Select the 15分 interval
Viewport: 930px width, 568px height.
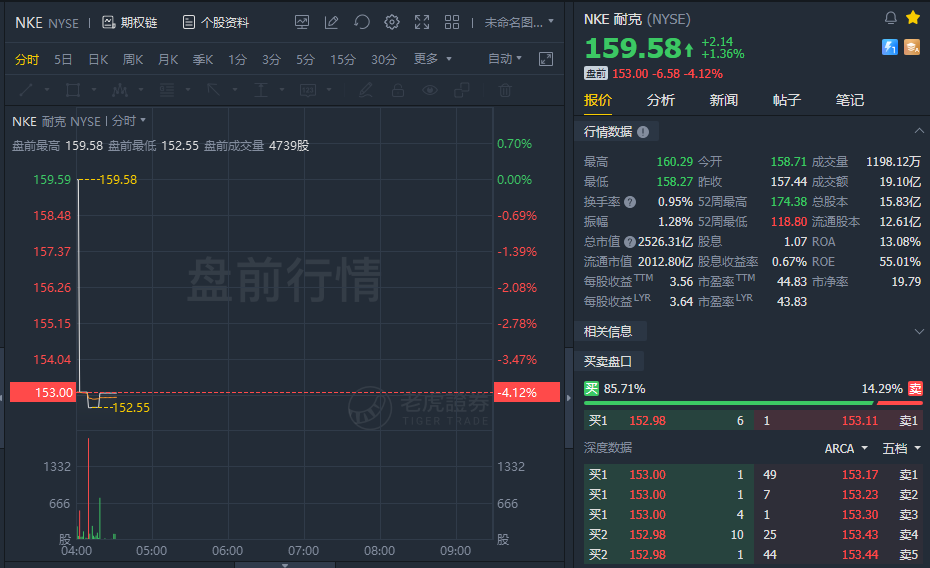(x=343, y=59)
